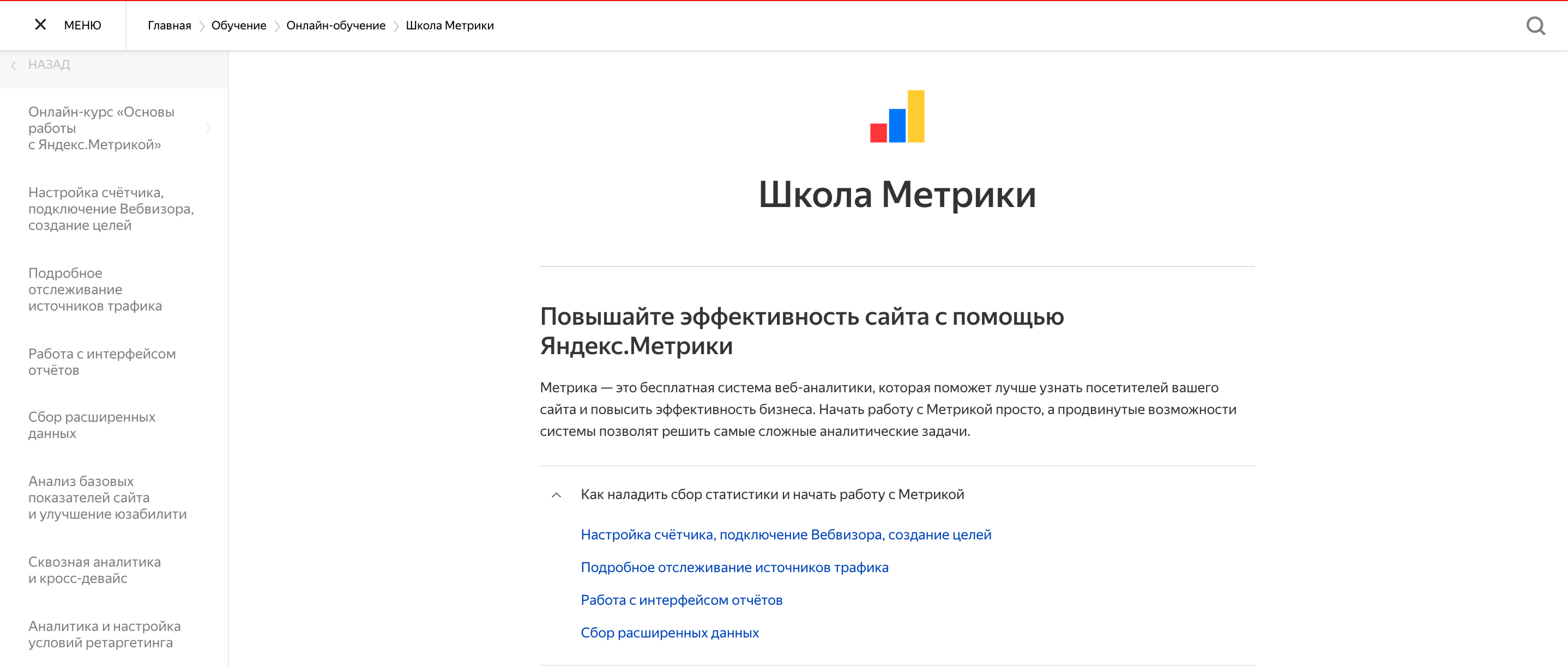This screenshot has height=668, width=1568.
Task: Click heading 'Повышайте эффективность сайта с помощью Яндекс.Метрики'
Action: pyautogui.click(x=802, y=331)
